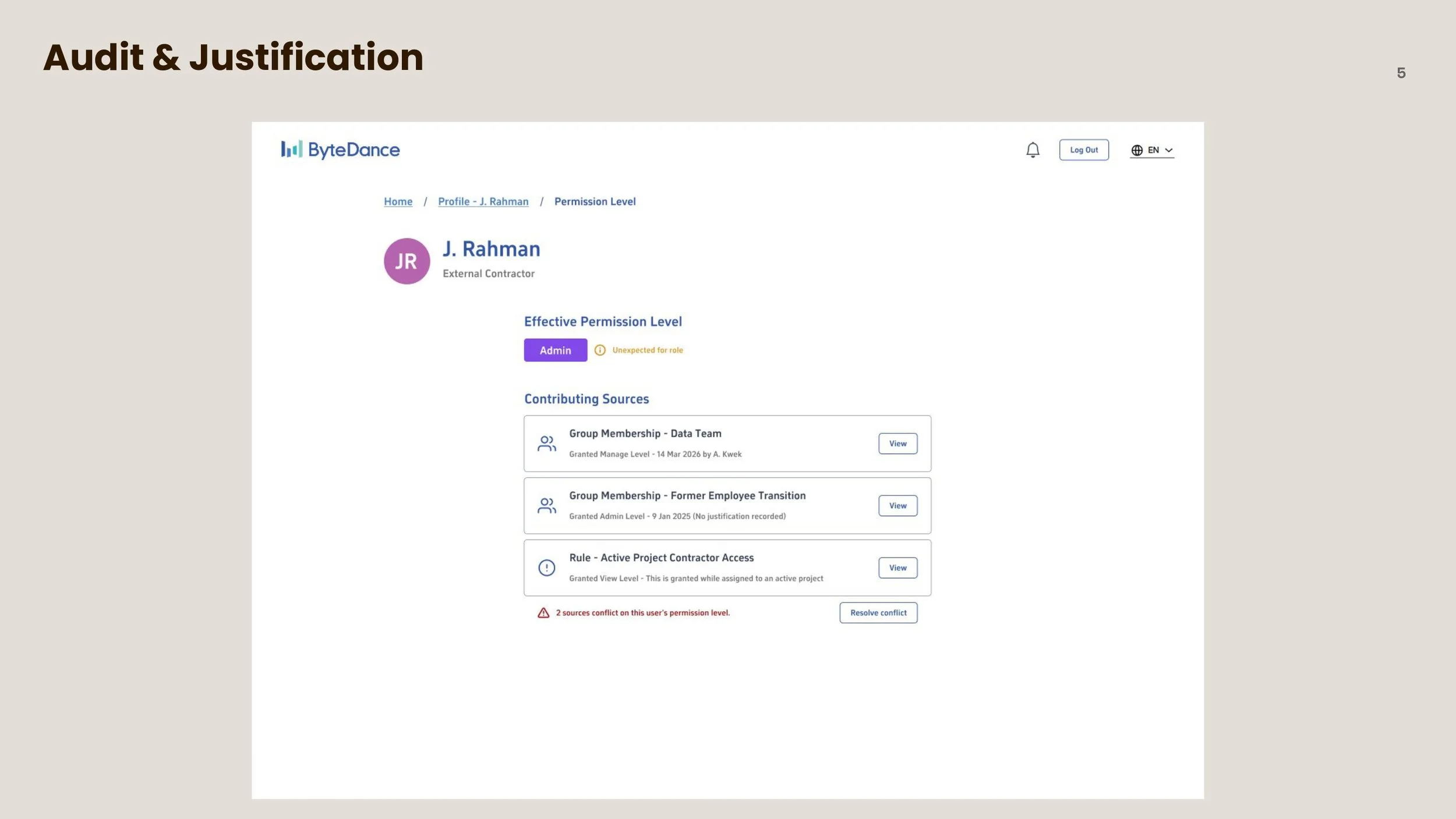Click the Log Out button
The image size is (1456, 819).
[x=1084, y=150]
